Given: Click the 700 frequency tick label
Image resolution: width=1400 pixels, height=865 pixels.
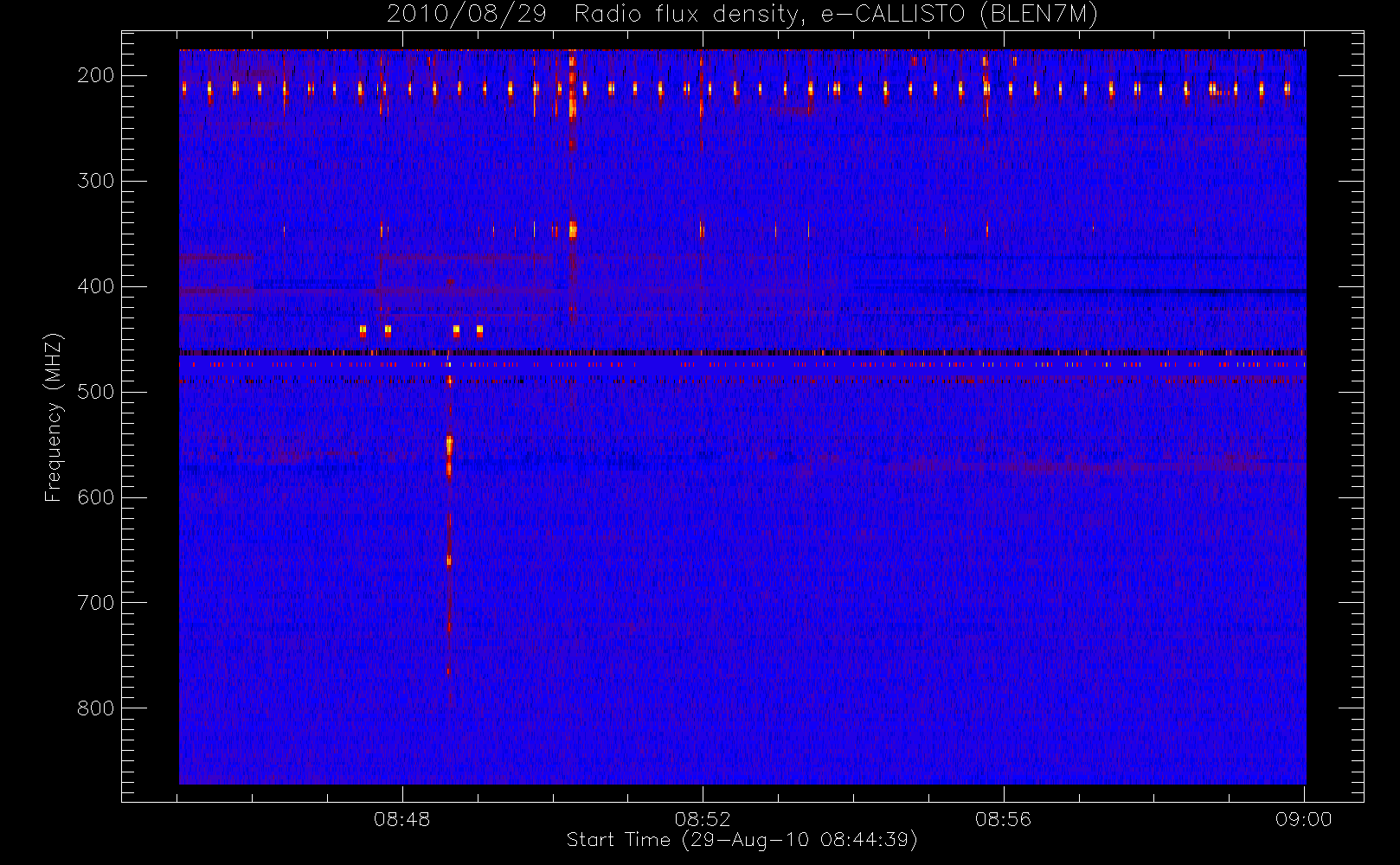Looking at the screenshot, I should tap(96, 603).
